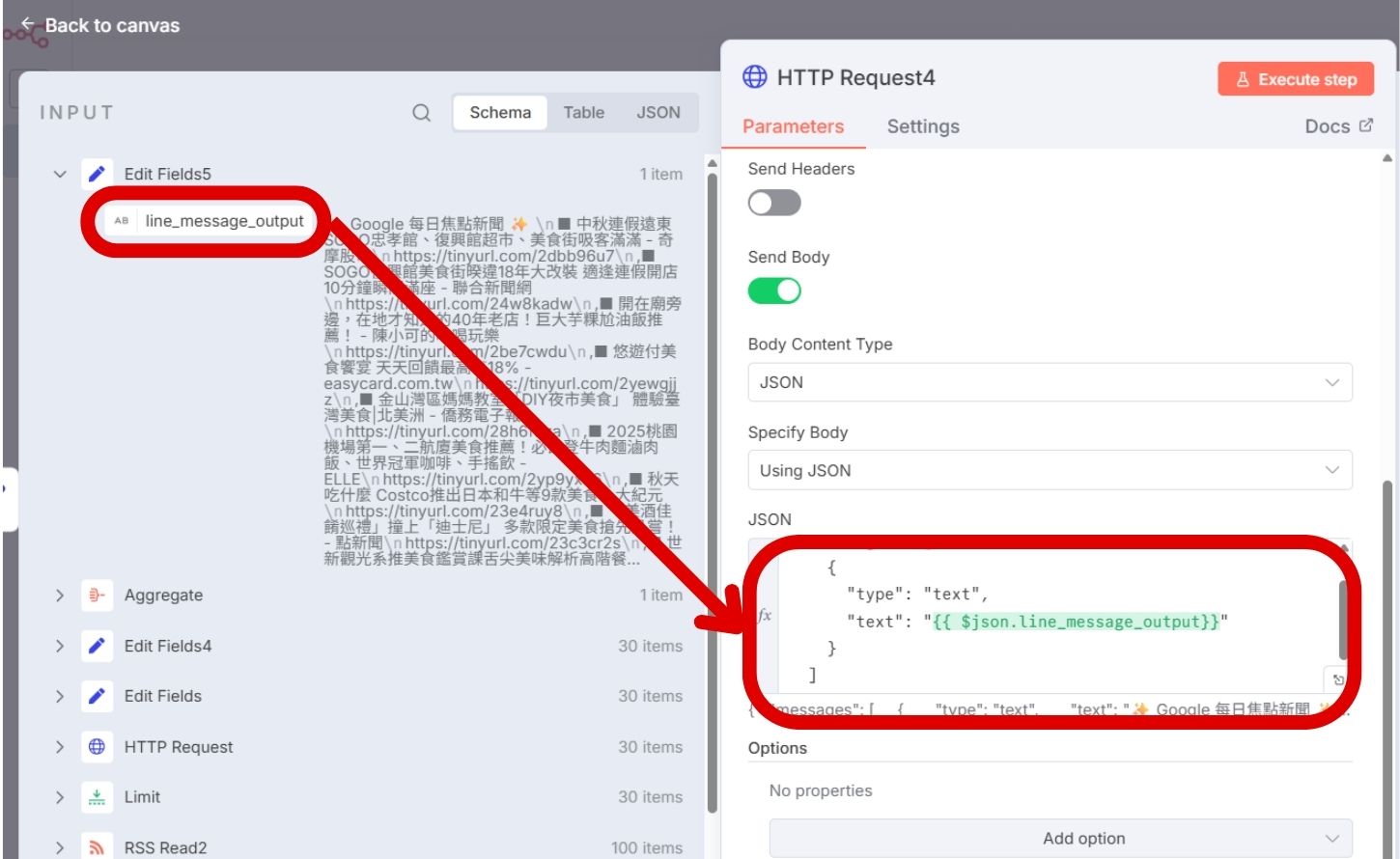Viewport: 1400px width, 859px height.
Task: Click the RSS Read2 feed icon
Action: [97, 846]
